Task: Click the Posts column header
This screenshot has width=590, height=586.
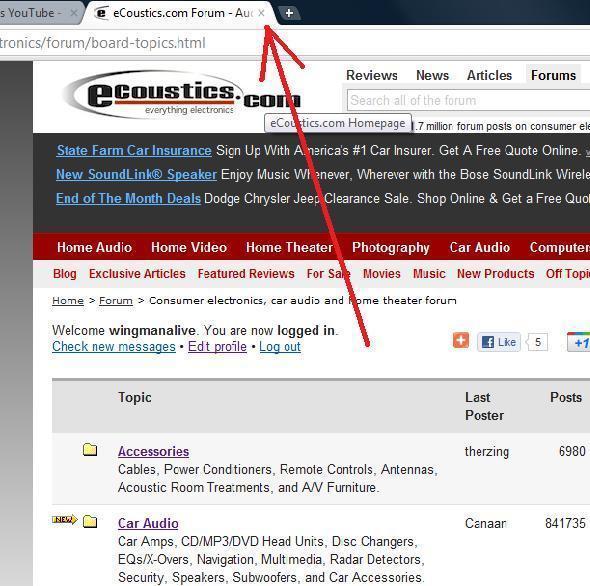Action: 566,397
